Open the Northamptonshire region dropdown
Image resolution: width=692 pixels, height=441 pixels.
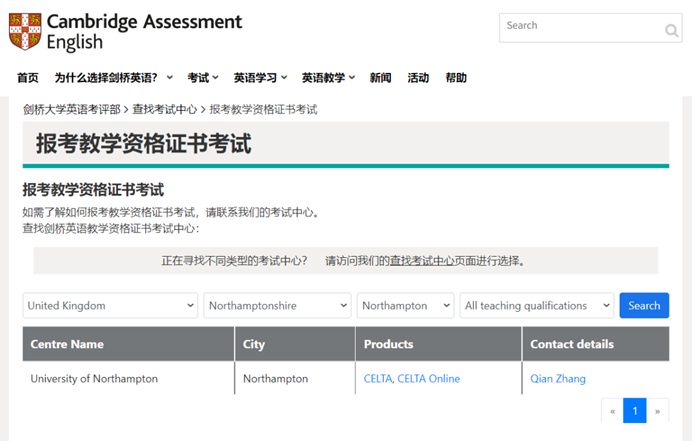pos(277,305)
